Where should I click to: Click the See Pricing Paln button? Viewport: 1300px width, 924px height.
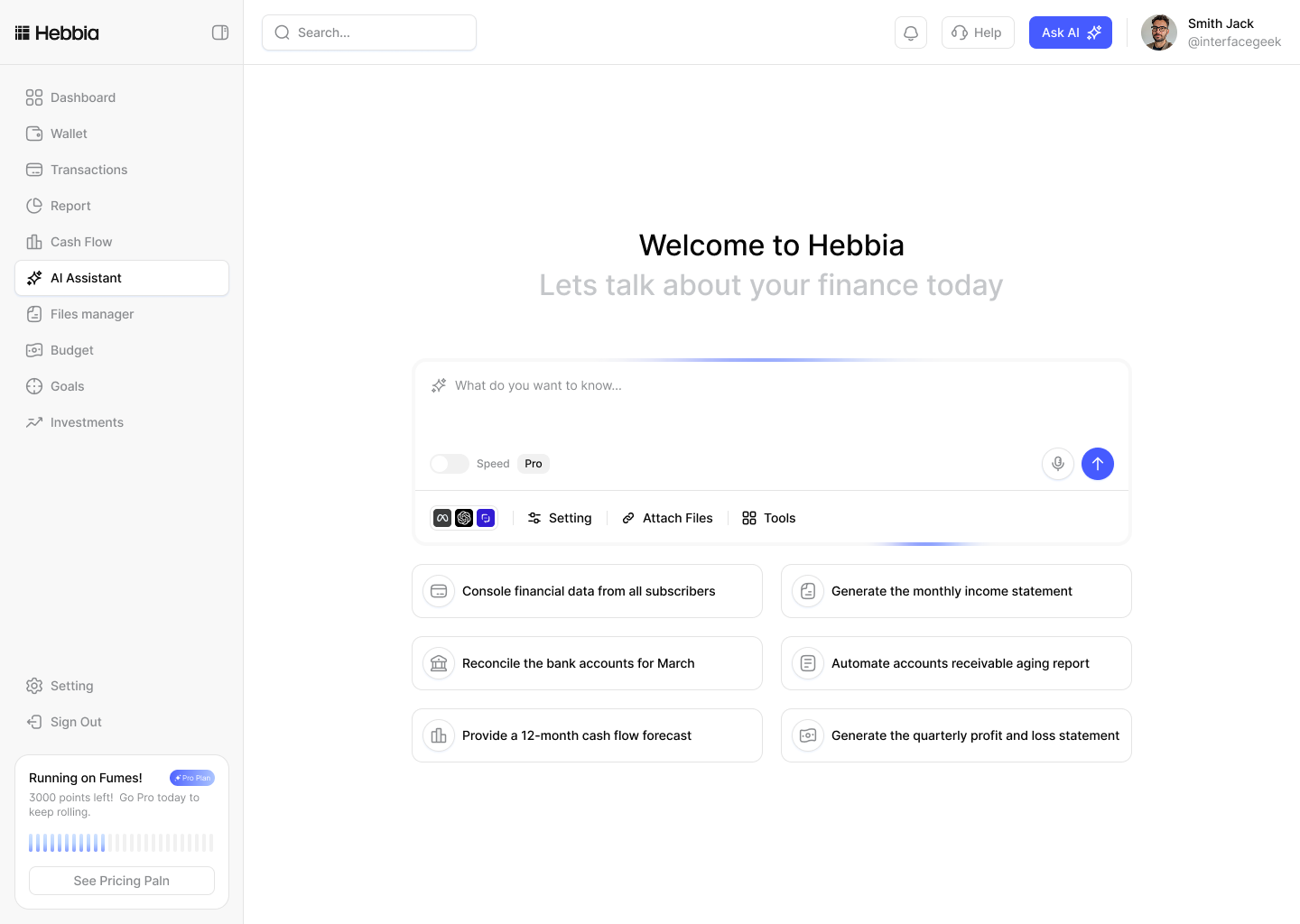(x=122, y=881)
